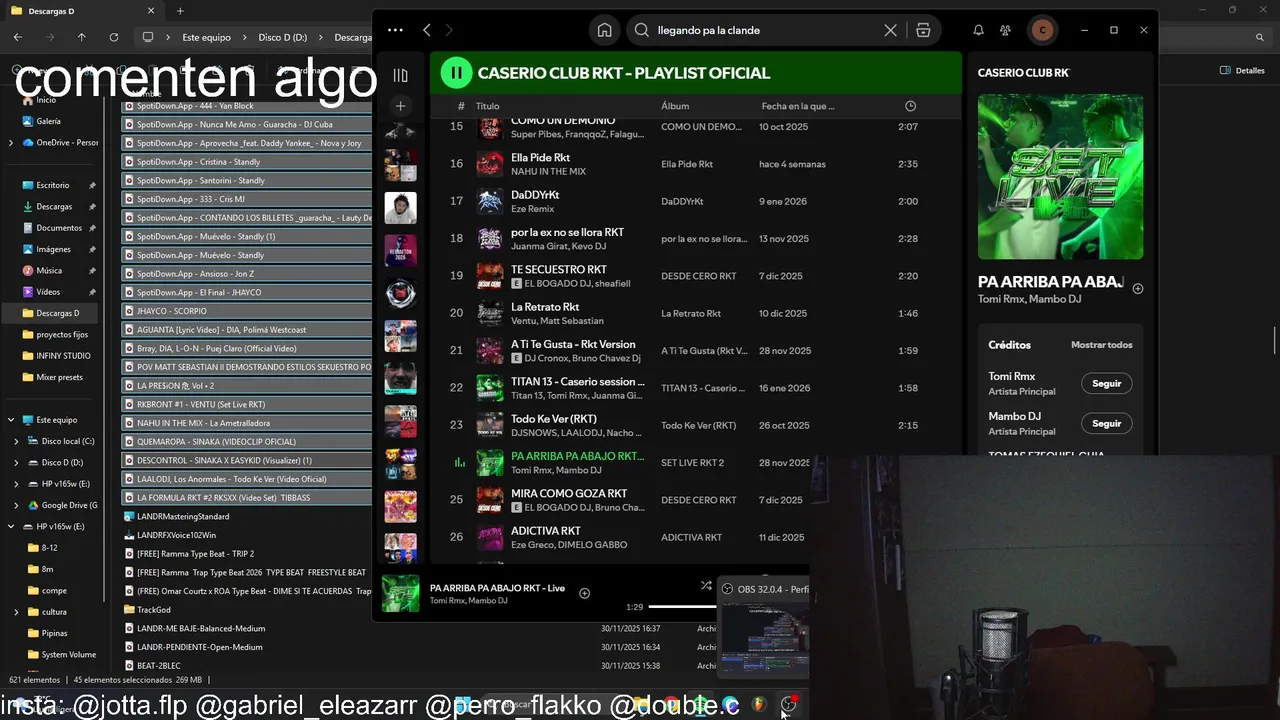
Task: Toggle Spotify library sidebar icon
Action: pyautogui.click(x=400, y=75)
